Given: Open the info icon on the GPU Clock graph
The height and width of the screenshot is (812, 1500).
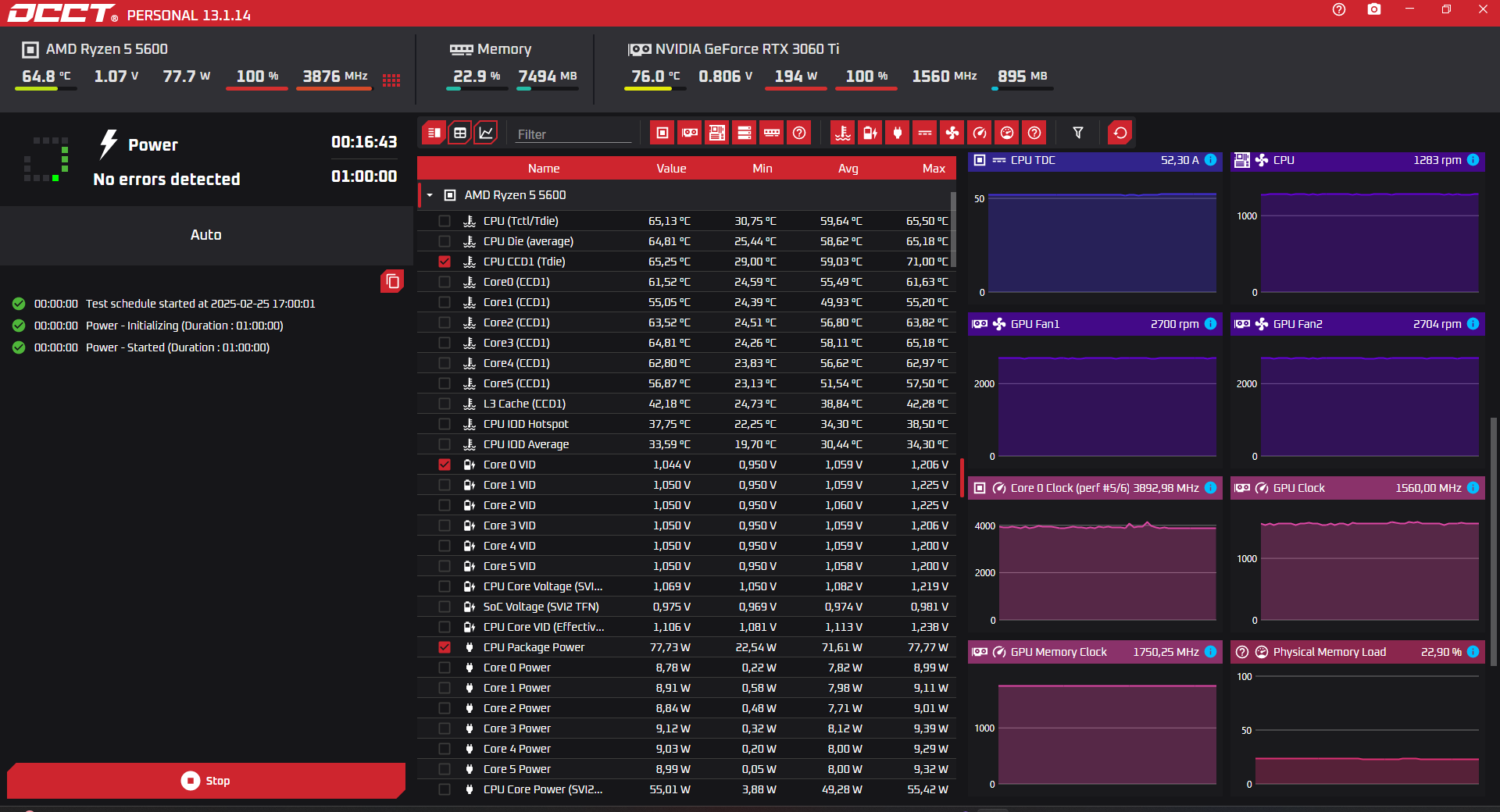Looking at the screenshot, I should point(1473,488).
